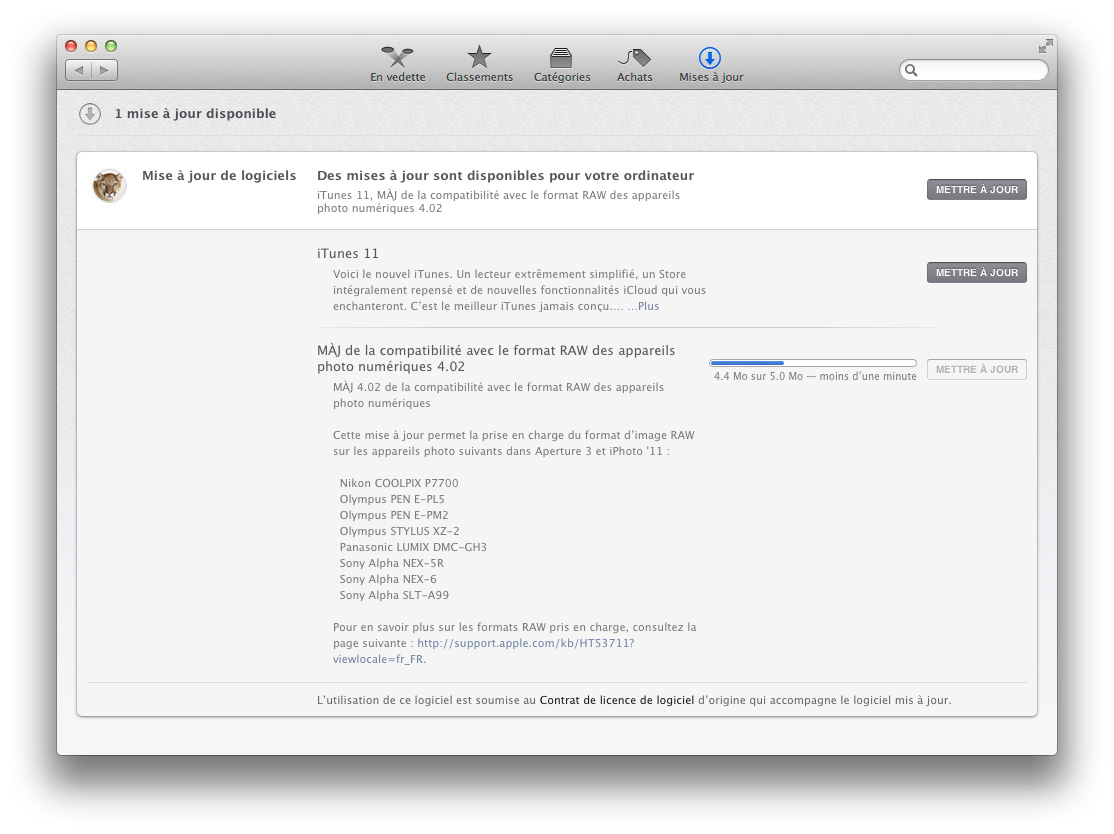Select 'Olympus STYLUS XZ-2' text line
This screenshot has width=1114, height=834.
[399, 531]
